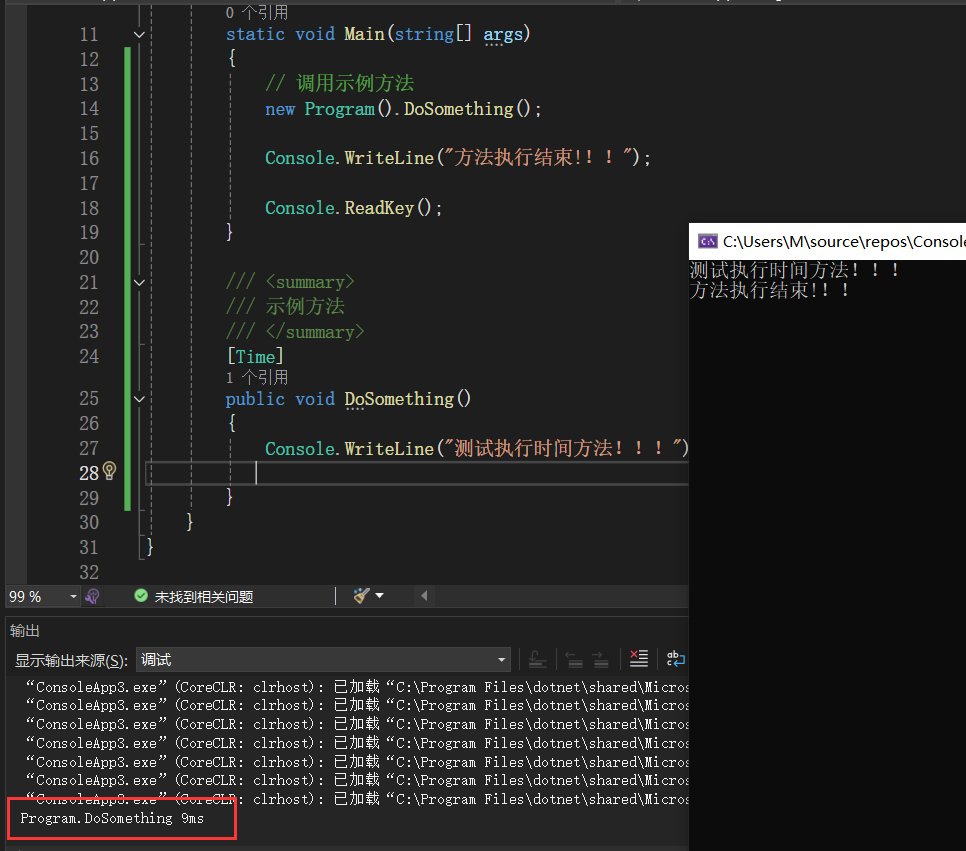Click the horizontal scrollbar left arrow
The image size is (966, 851).
click(424, 596)
